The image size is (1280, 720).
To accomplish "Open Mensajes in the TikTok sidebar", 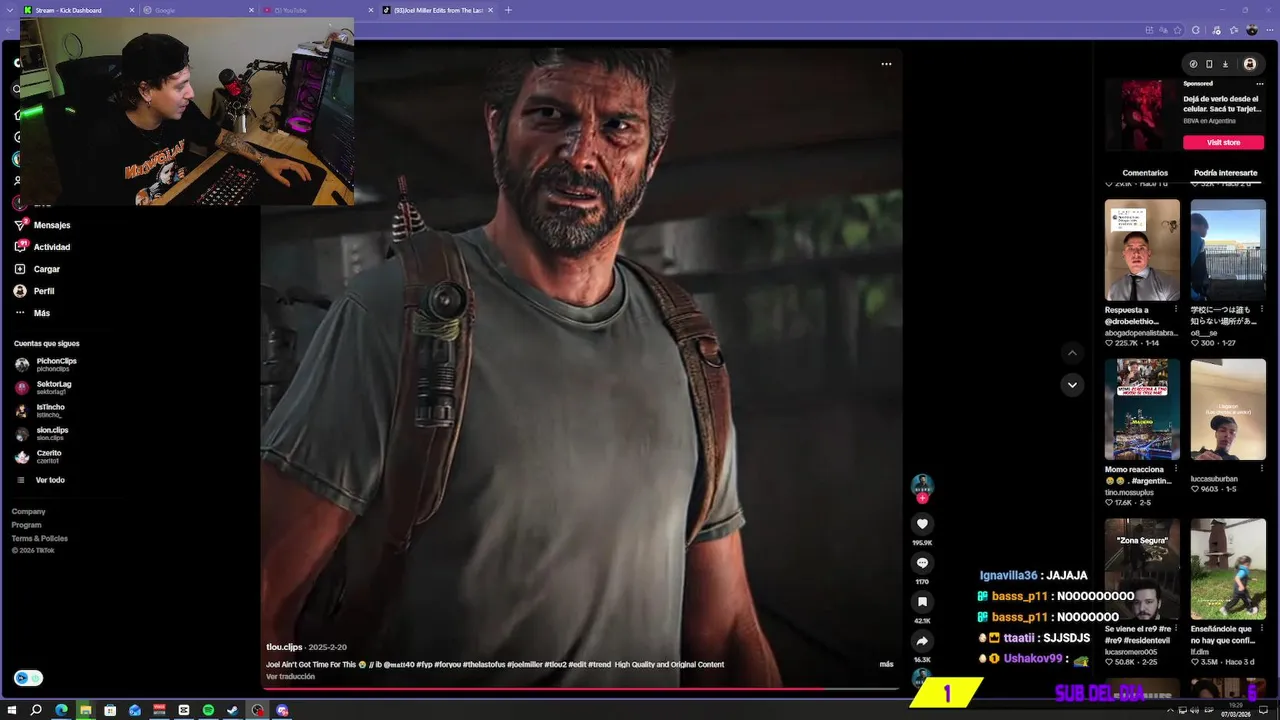I will (43, 225).
